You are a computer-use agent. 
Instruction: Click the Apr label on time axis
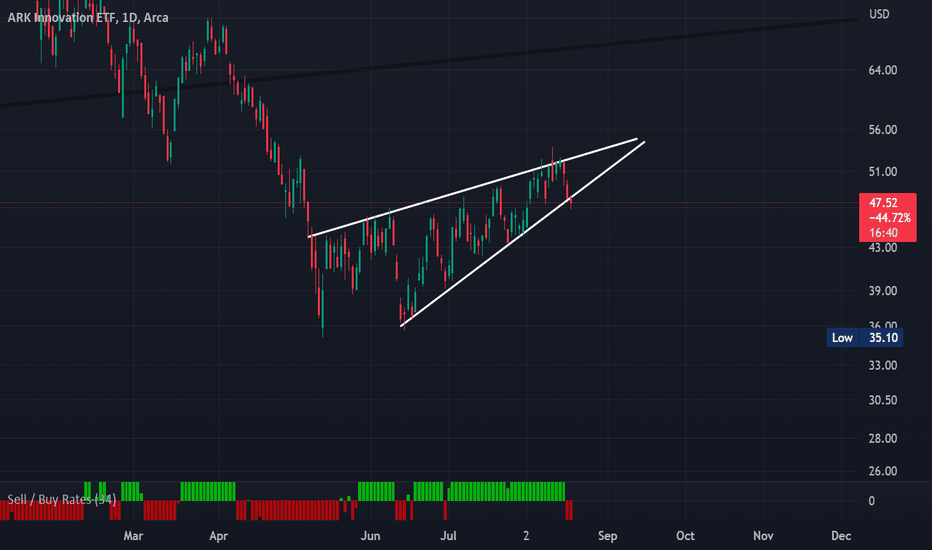point(219,536)
